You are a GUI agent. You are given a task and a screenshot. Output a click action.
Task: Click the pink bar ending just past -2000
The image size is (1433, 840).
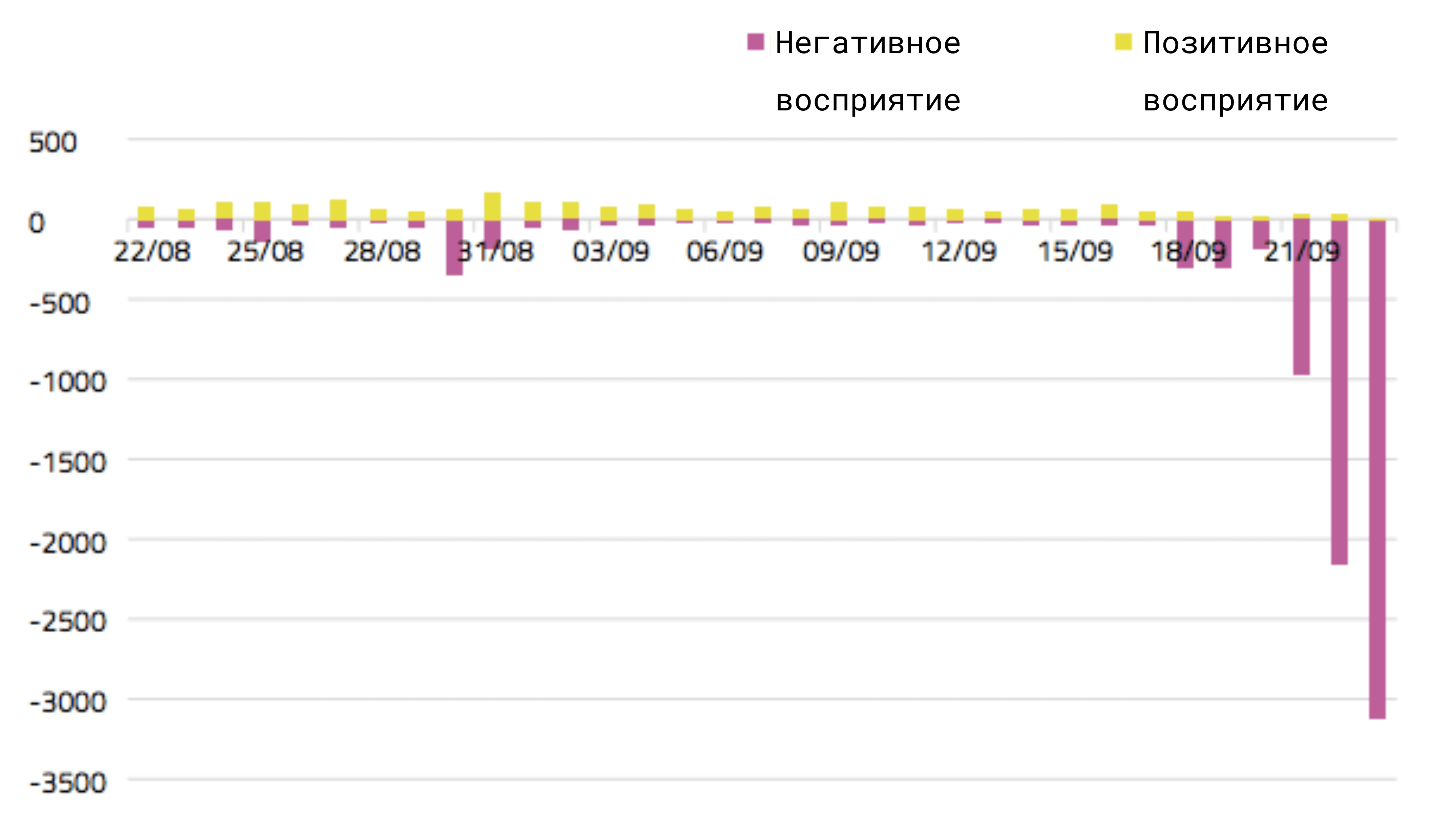coord(1339,393)
